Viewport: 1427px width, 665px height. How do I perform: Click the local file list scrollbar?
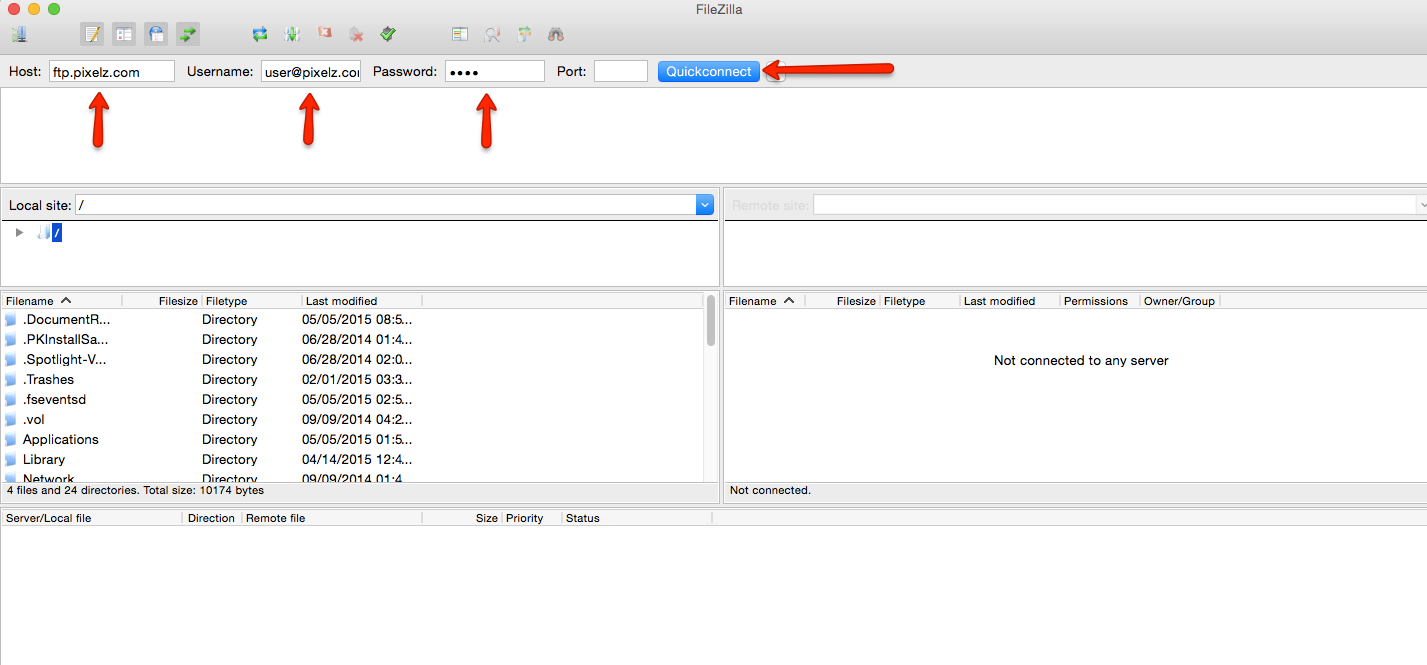[x=711, y=320]
